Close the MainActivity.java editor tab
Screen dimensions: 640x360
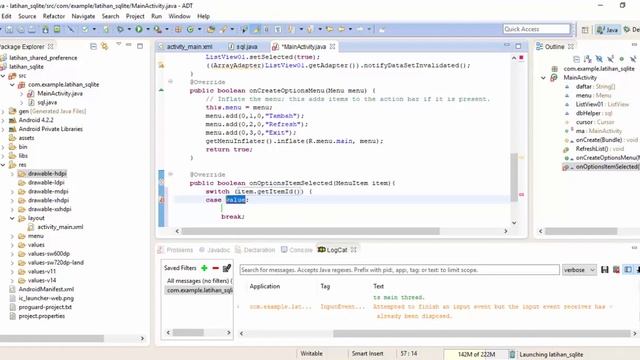[333, 47]
